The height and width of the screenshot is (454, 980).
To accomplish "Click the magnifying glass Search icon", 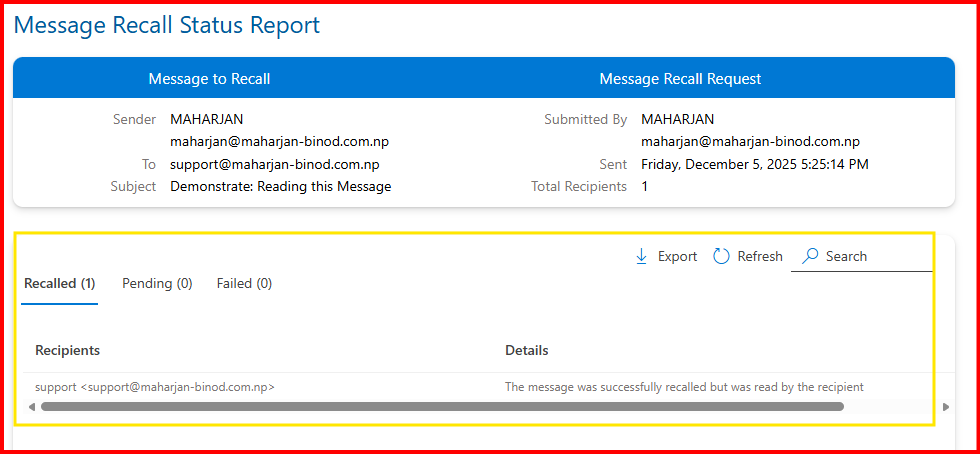I will click(810, 257).
